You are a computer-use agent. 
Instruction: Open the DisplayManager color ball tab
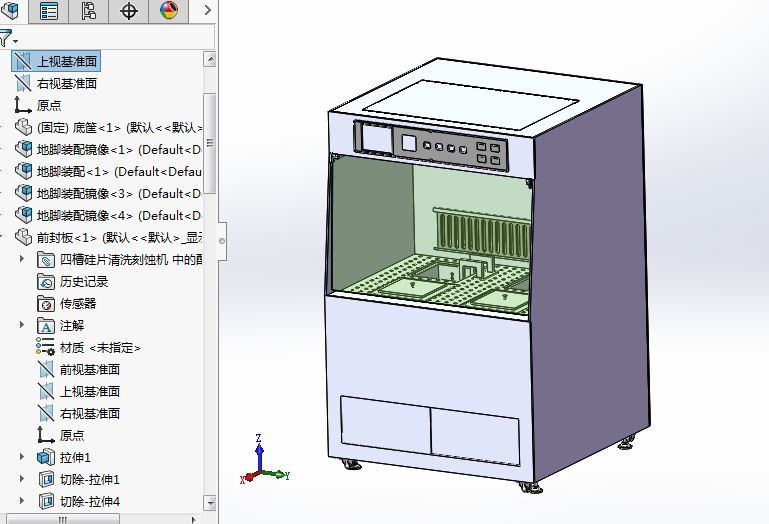point(168,11)
